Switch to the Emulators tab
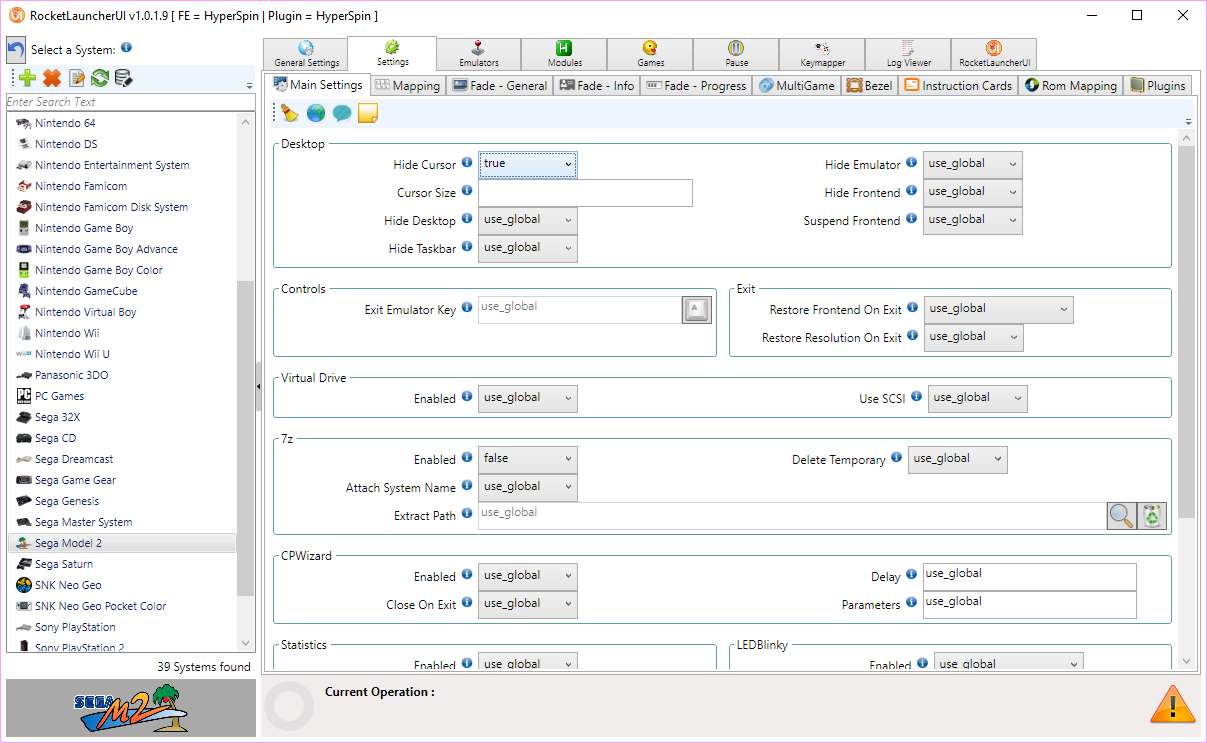 click(x=478, y=54)
